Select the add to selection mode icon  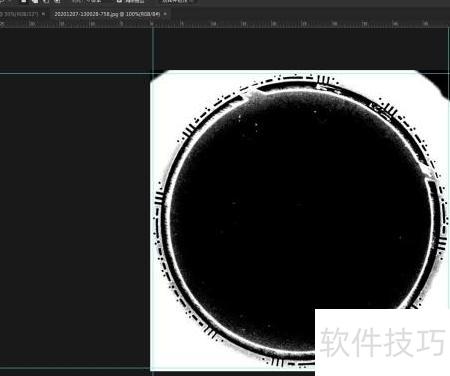[35, 1]
